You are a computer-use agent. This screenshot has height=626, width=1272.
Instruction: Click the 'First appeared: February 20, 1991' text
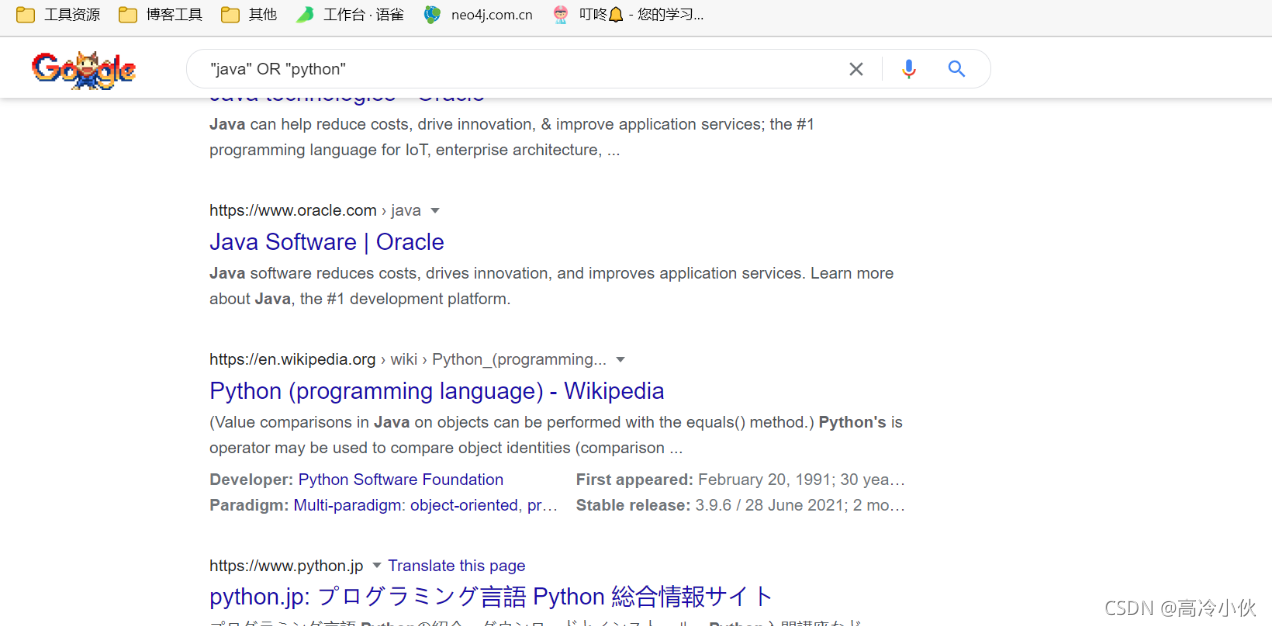click(x=740, y=480)
